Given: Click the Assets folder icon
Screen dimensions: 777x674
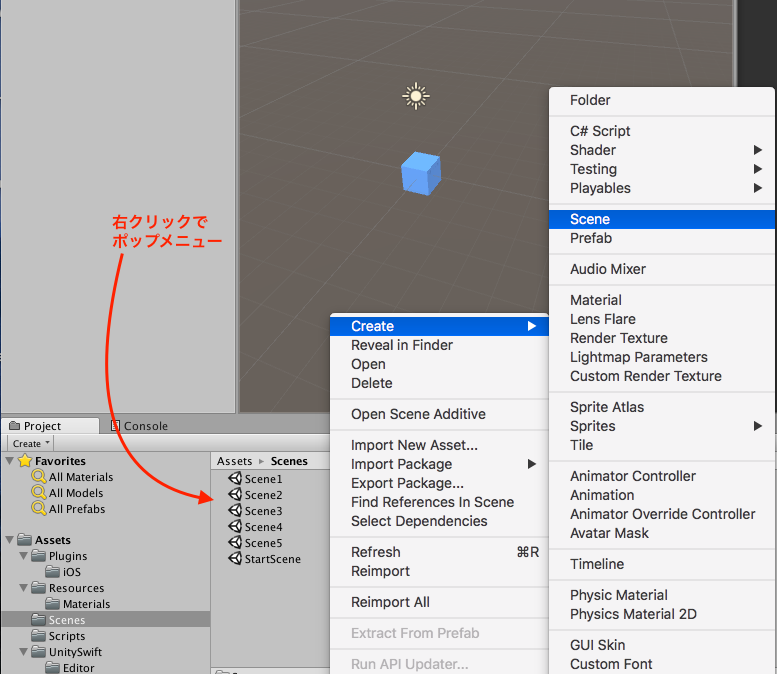Looking at the screenshot, I should click(x=24, y=539).
